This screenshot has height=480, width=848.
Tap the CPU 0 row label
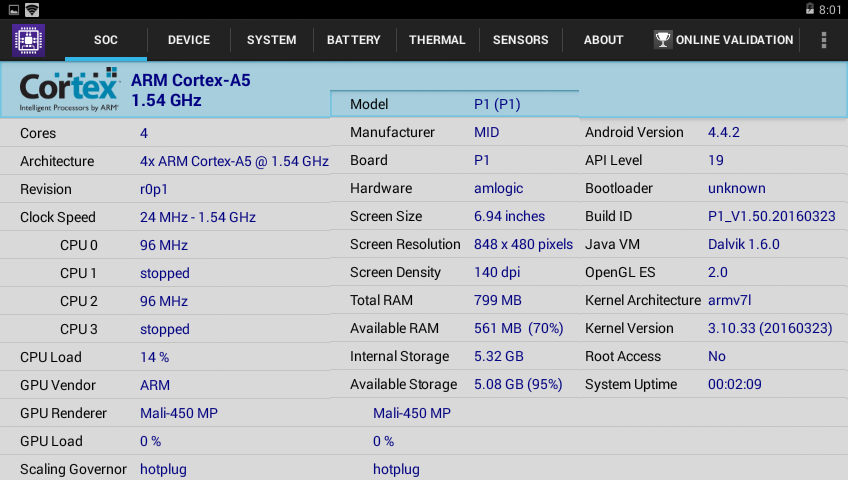click(x=79, y=245)
